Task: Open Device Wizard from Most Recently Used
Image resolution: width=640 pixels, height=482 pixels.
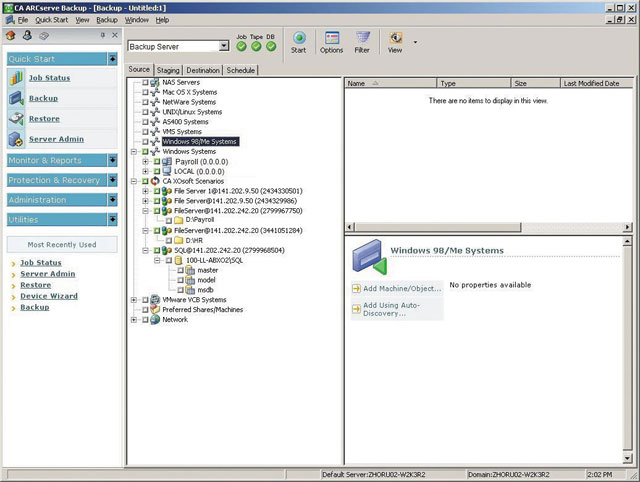Action: [49, 296]
